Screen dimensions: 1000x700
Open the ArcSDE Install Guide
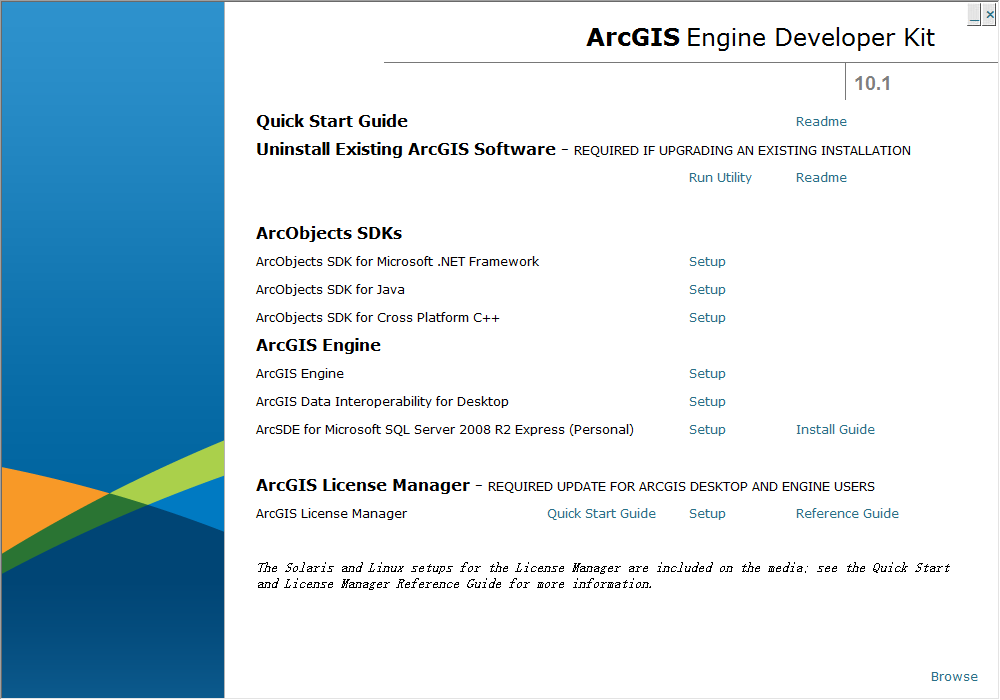coord(835,429)
